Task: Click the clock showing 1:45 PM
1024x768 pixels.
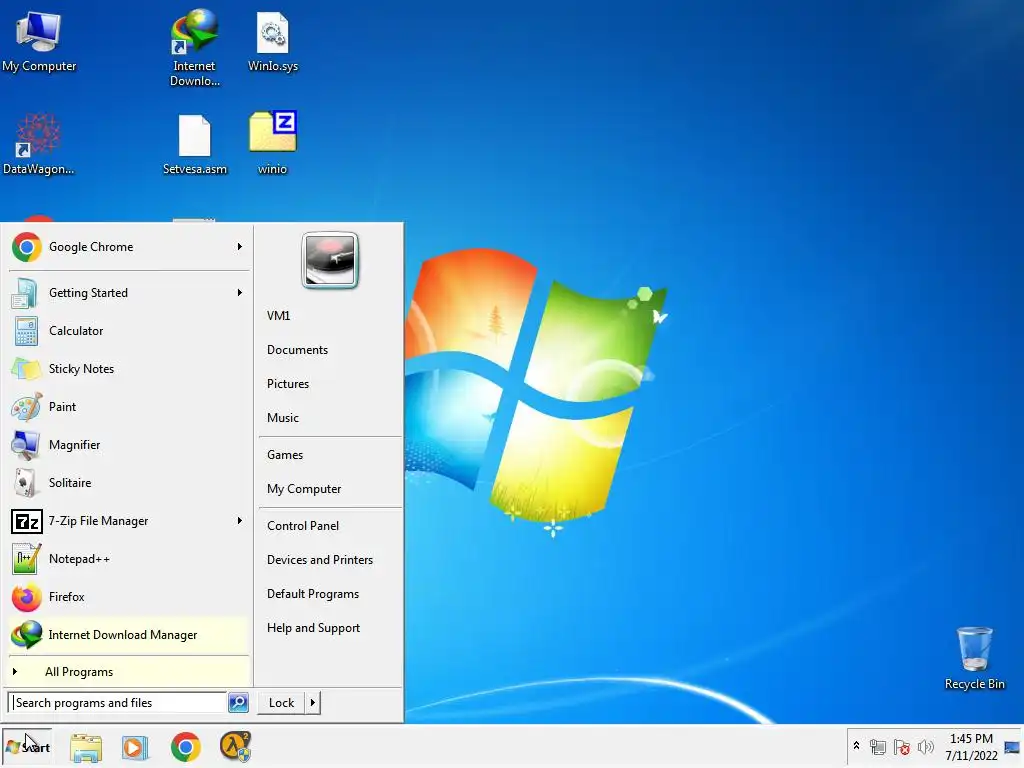Action: click(971, 746)
